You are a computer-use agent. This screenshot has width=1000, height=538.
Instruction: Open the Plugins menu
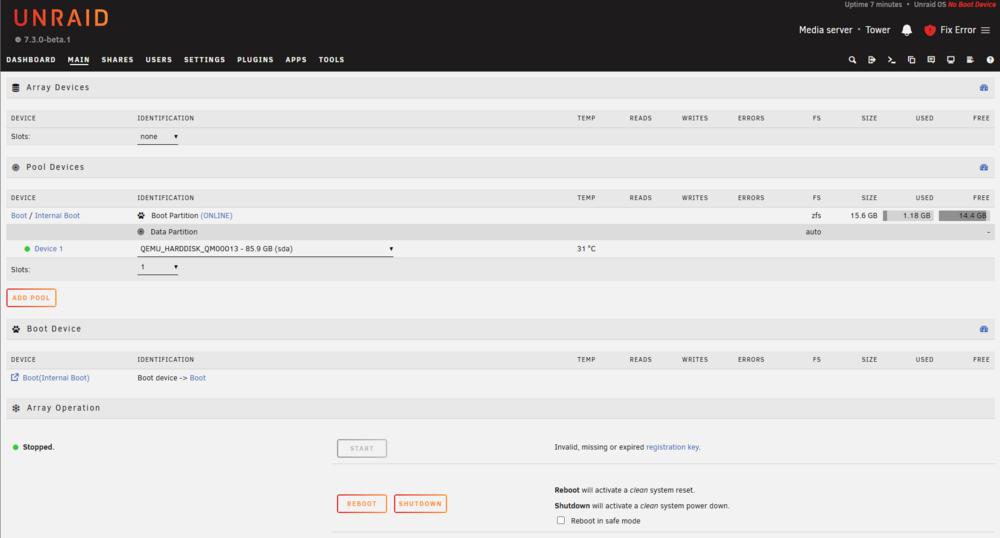pos(255,60)
